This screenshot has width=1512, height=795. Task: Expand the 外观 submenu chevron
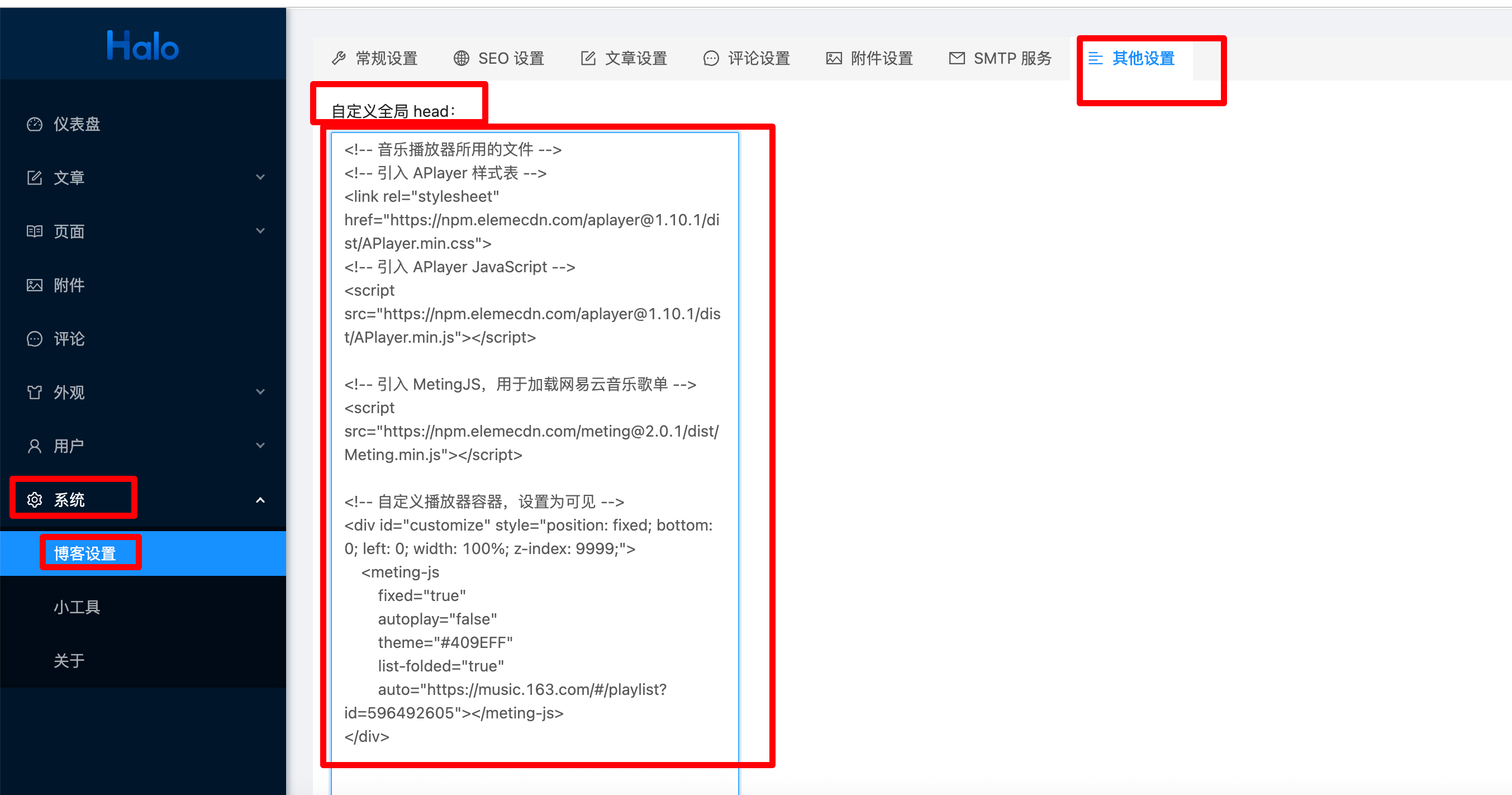click(260, 392)
